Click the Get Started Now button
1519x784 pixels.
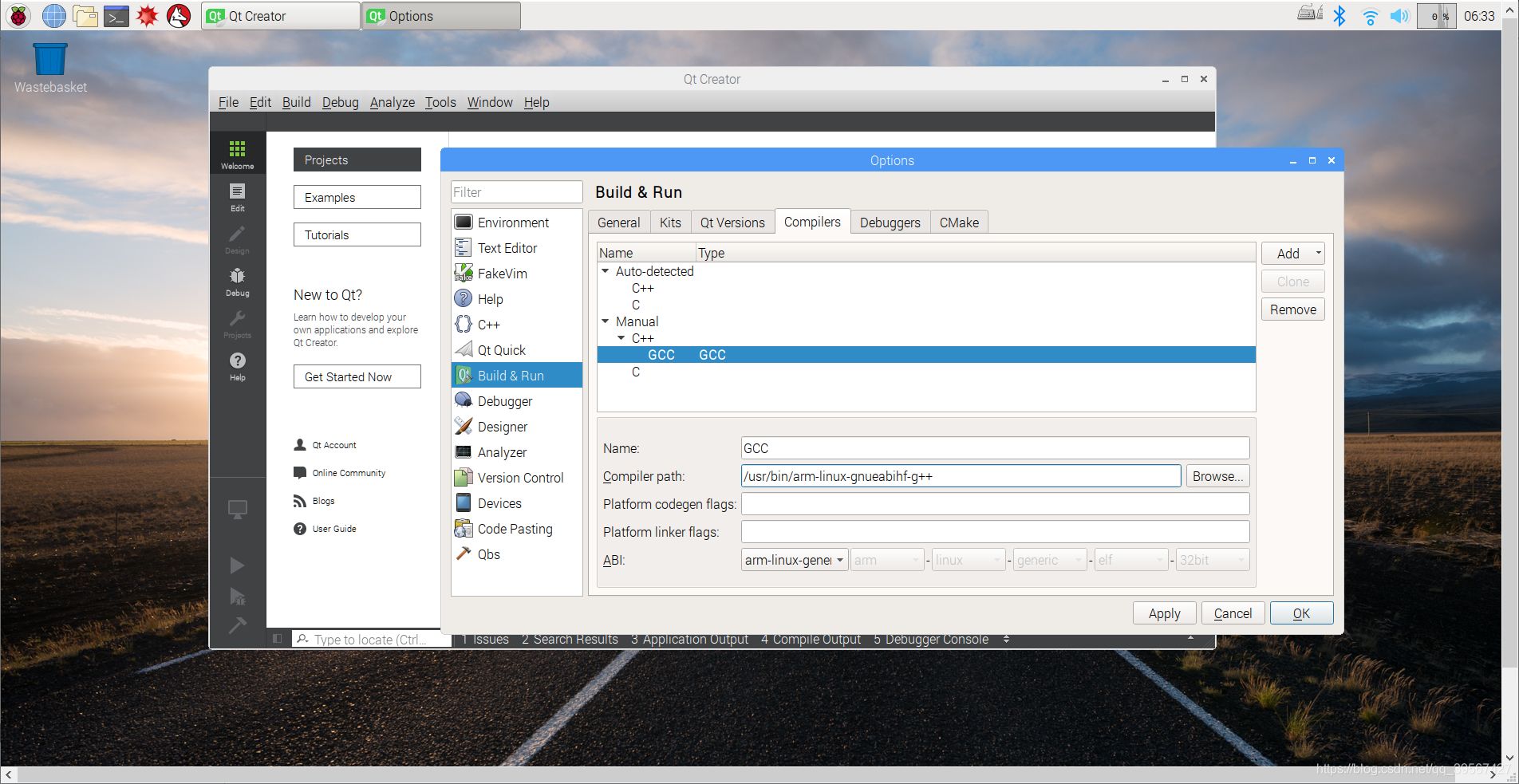[357, 376]
